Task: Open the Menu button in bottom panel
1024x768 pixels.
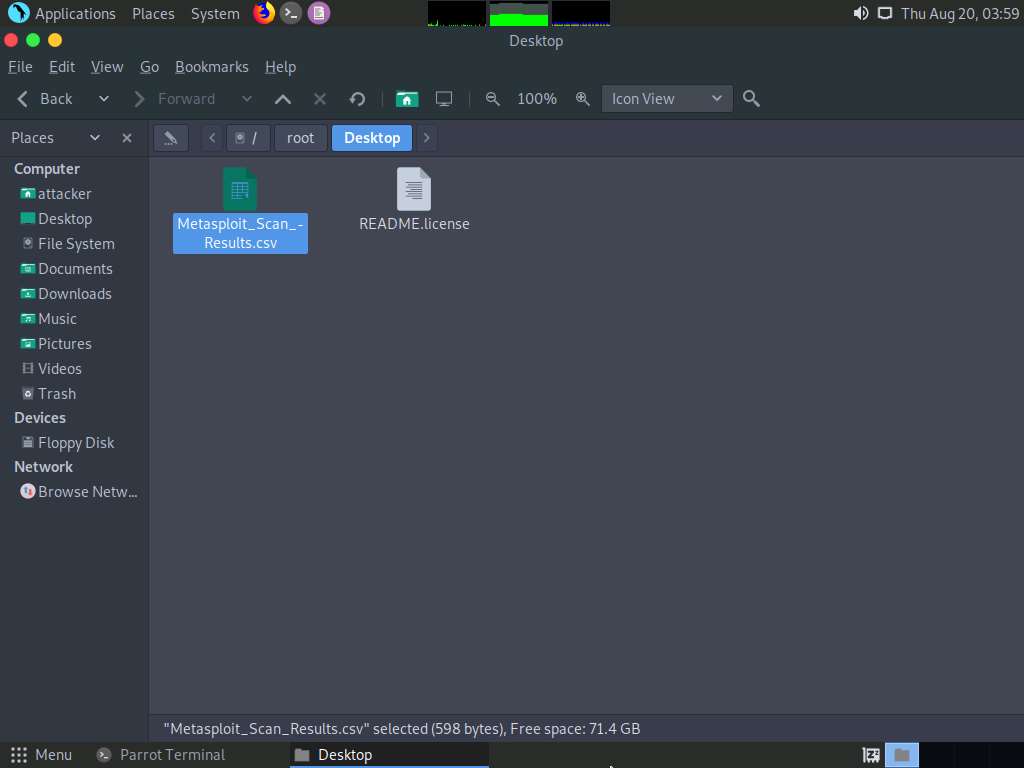Action: tap(40, 755)
